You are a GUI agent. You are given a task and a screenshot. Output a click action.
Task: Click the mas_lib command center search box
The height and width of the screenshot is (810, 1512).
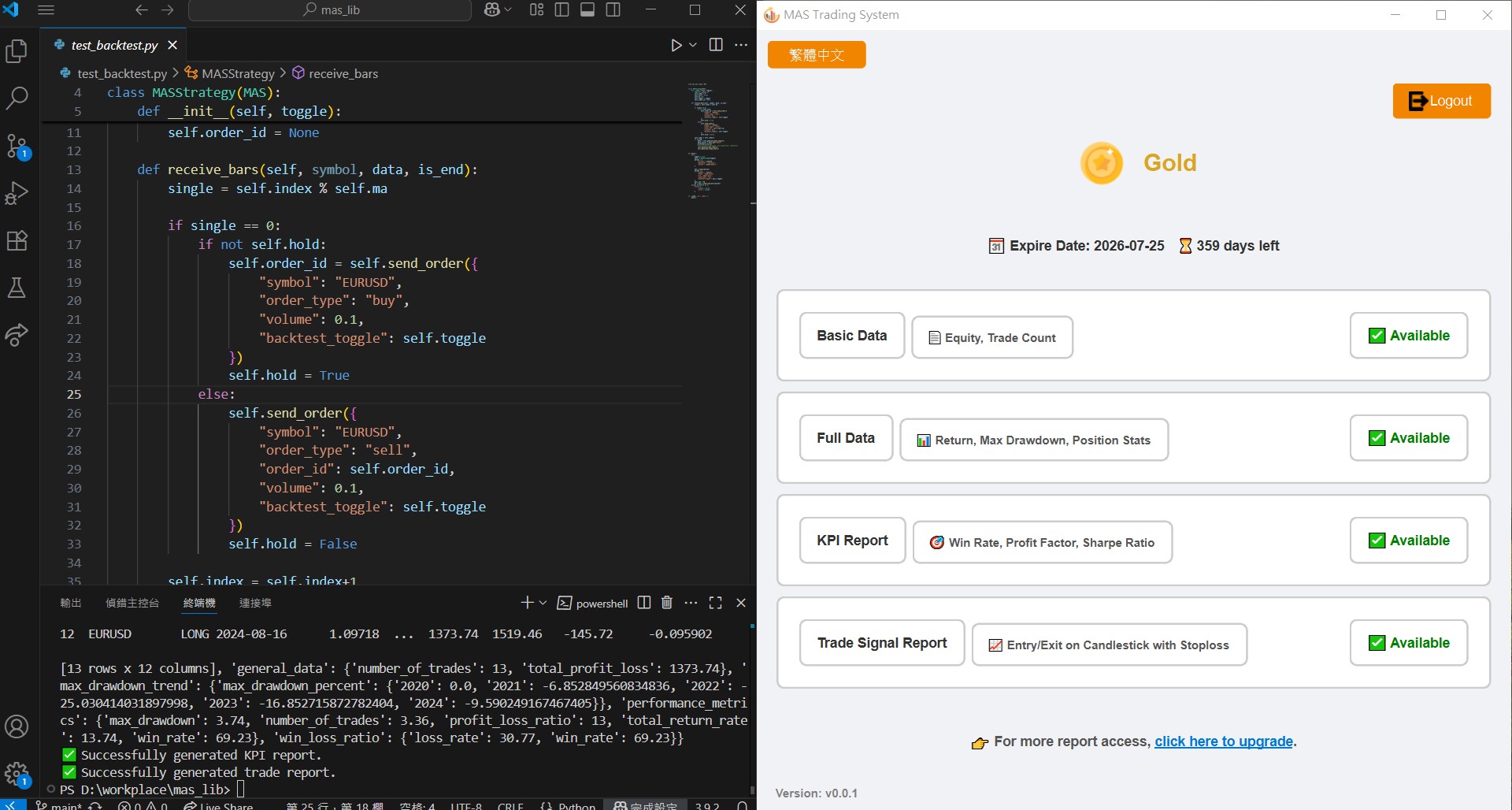(x=331, y=10)
